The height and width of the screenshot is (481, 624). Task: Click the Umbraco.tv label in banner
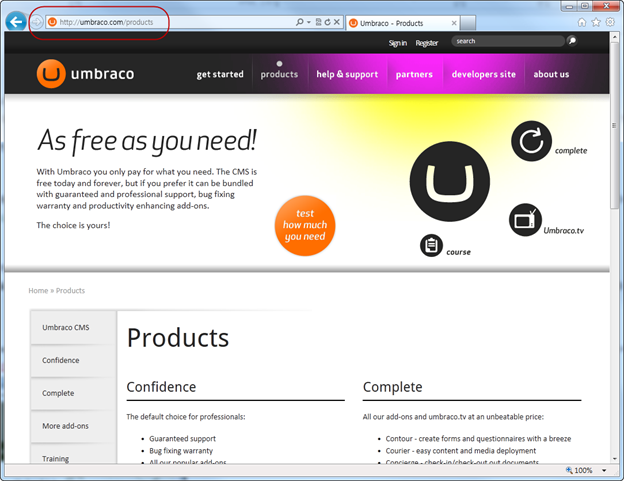pos(564,230)
